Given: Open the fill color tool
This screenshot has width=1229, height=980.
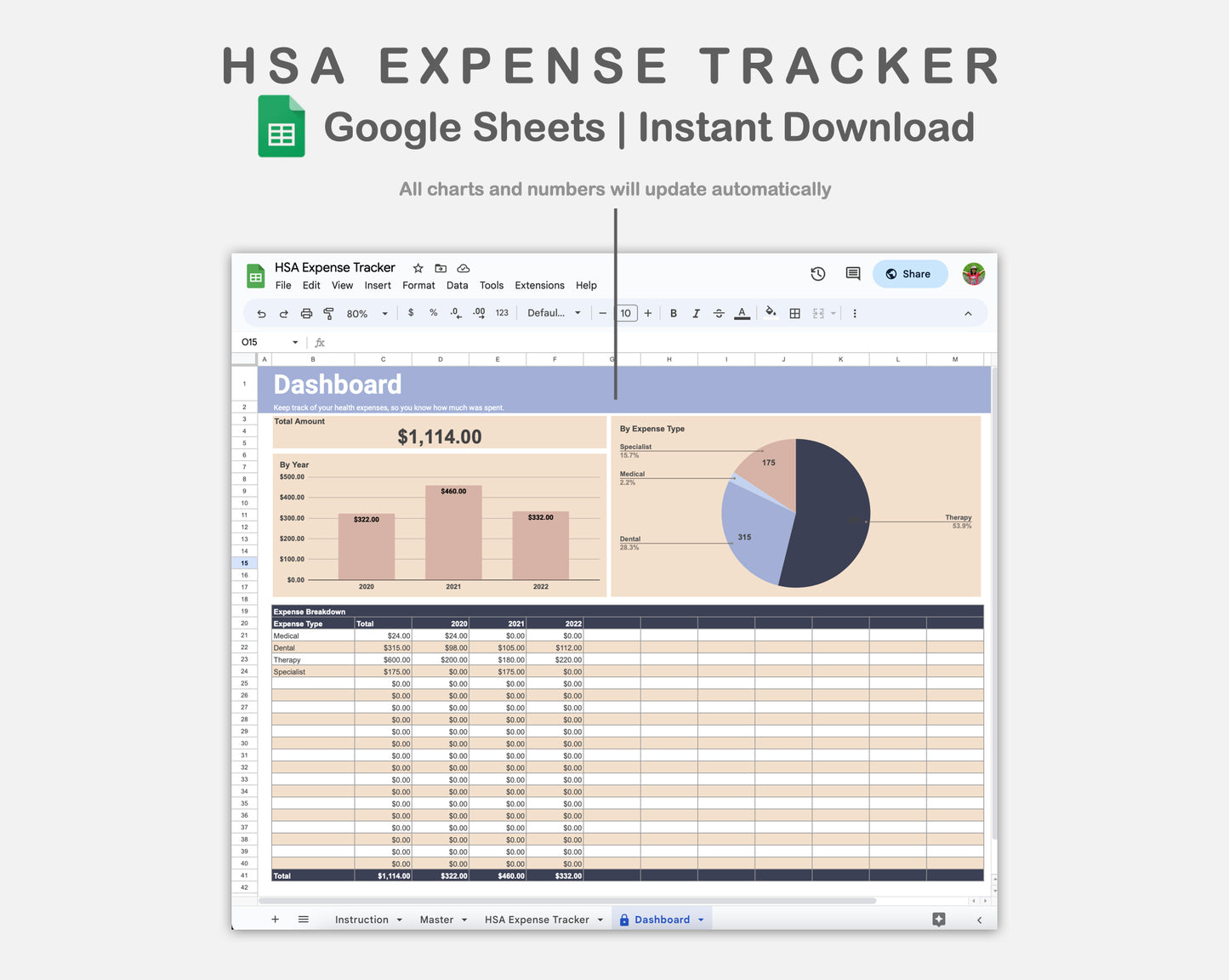Looking at the screenshot, I should pos(771,313).
